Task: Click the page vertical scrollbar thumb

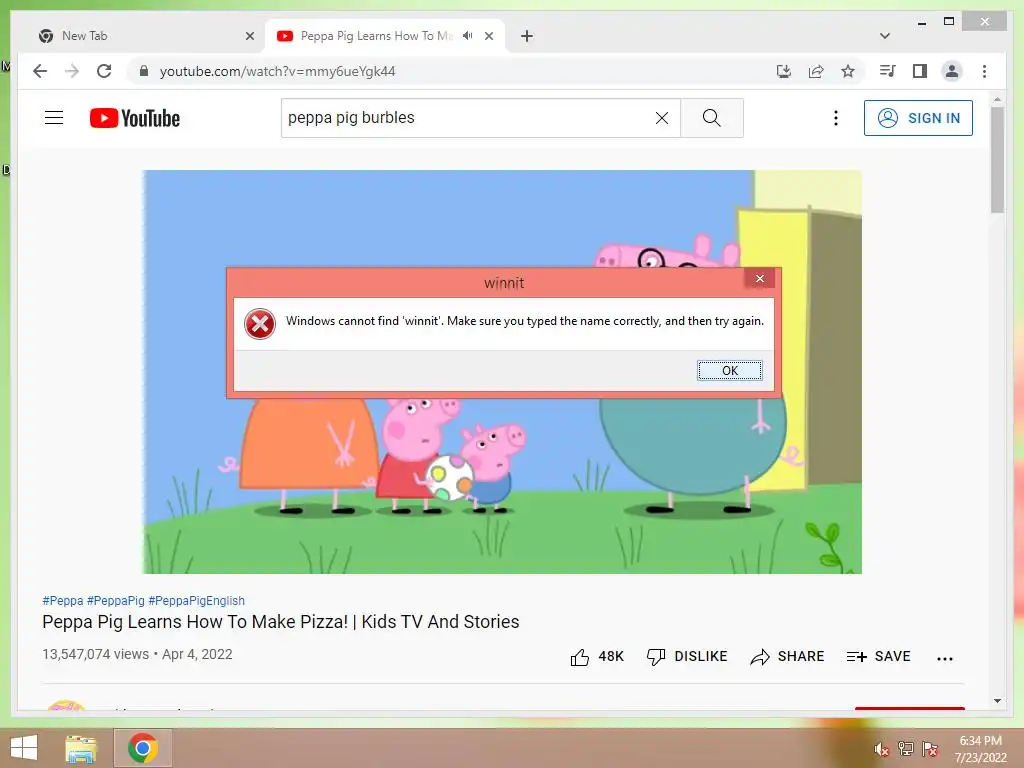Action: coord(997,159)
